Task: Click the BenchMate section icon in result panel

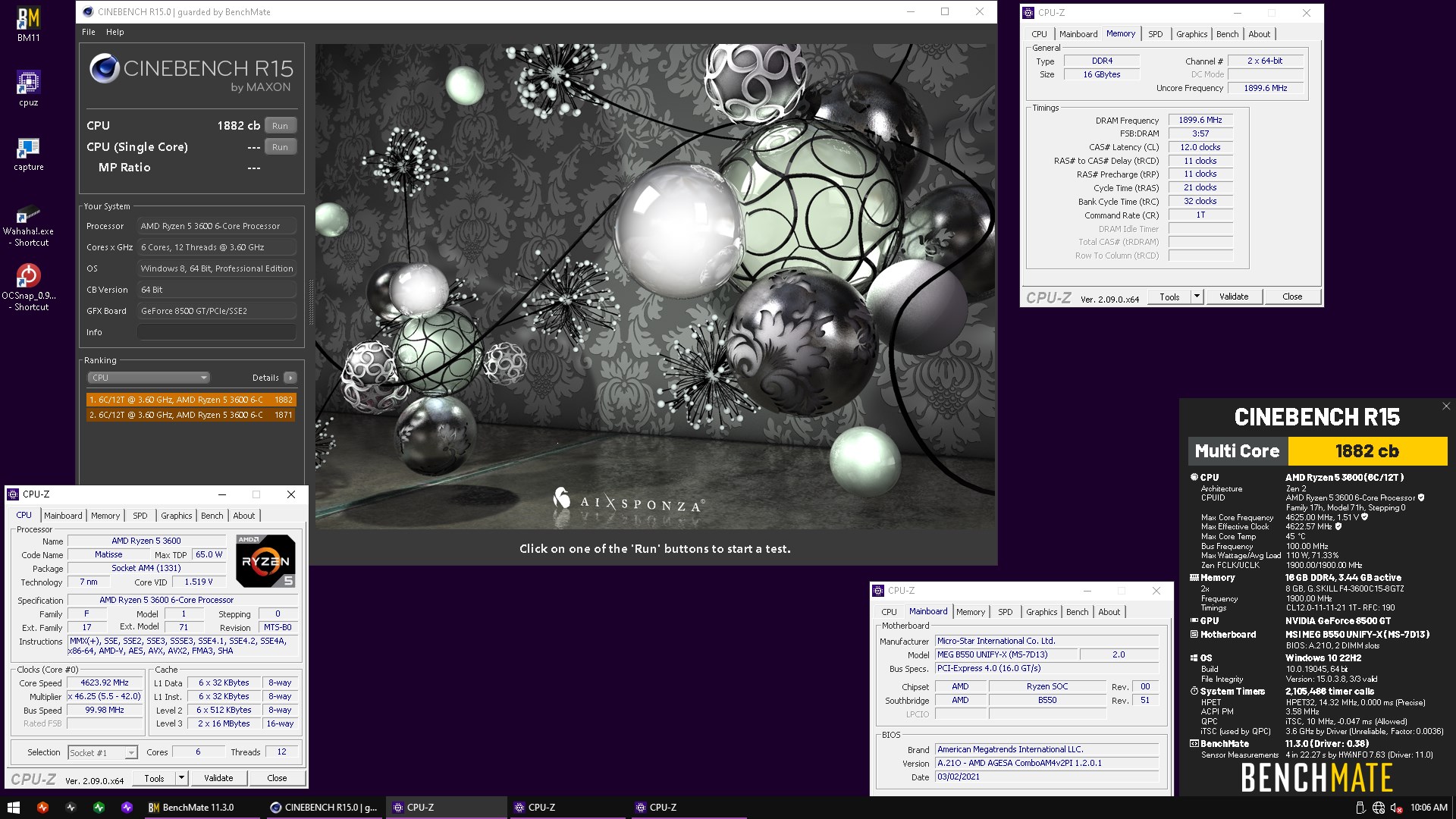Action: click(1194, 744)
